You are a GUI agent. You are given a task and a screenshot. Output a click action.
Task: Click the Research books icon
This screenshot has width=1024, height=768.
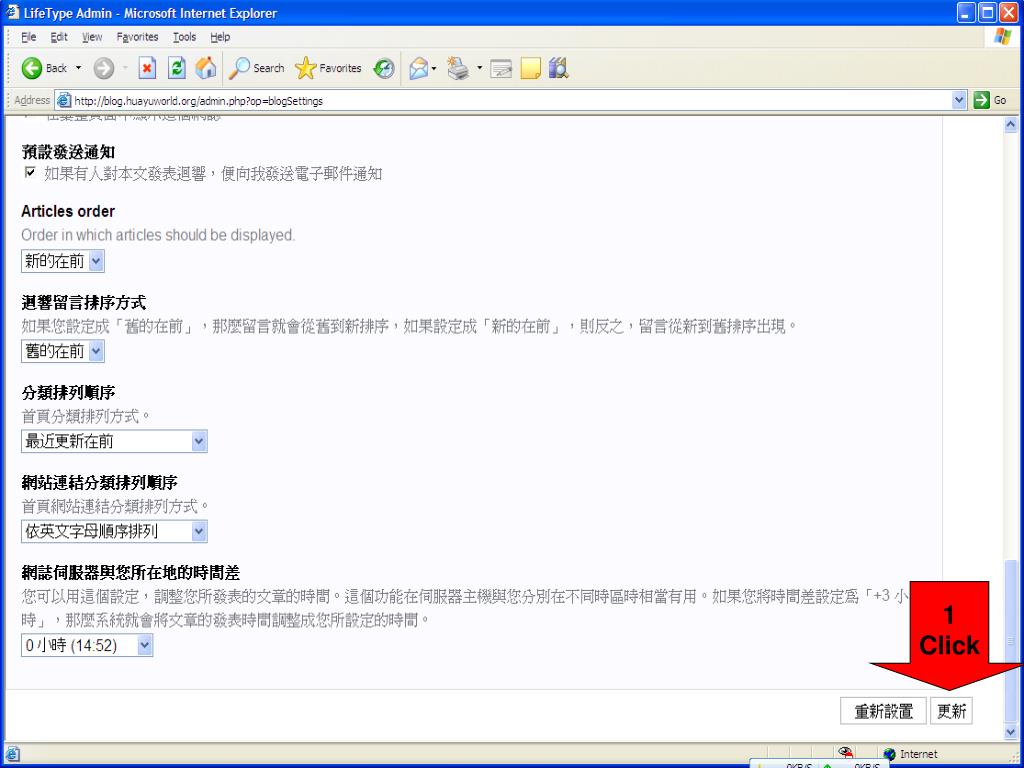tap(559, 68)
